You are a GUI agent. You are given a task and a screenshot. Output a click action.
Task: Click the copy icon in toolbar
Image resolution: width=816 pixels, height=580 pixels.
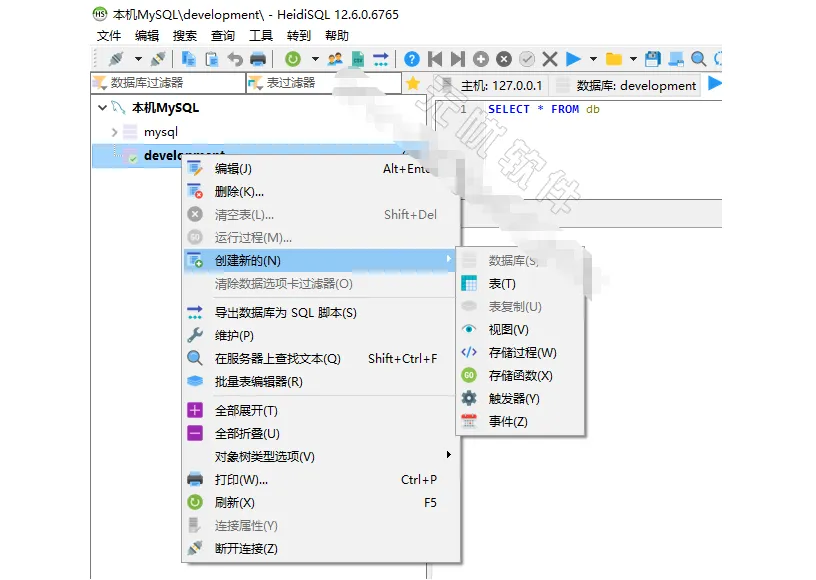(188, 59)
